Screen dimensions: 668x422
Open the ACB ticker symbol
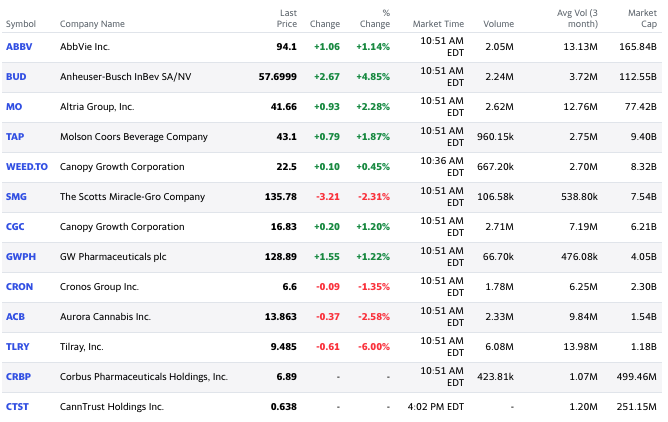(15, 317)
